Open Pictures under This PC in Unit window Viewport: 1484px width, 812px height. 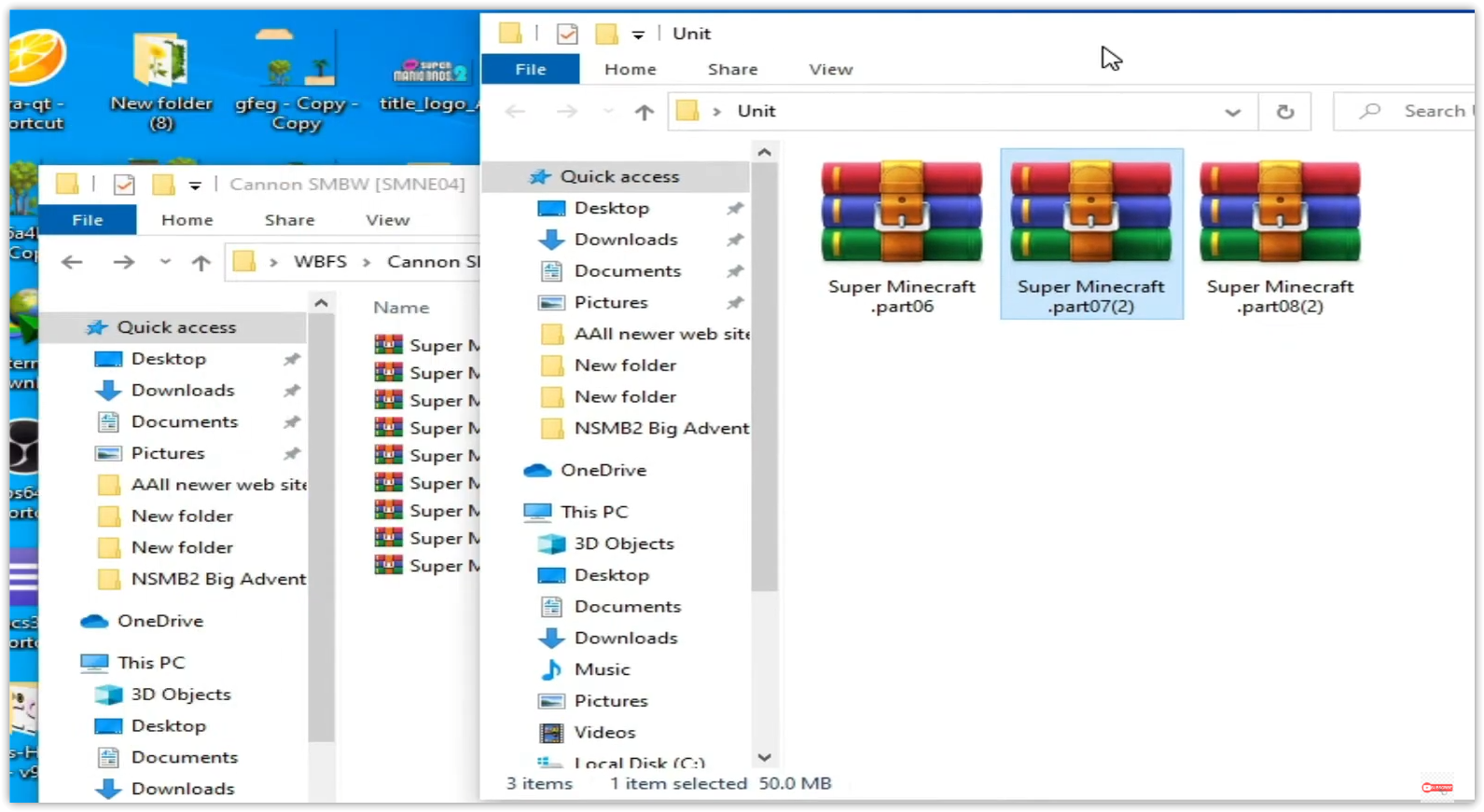click(x=611, y=701)
